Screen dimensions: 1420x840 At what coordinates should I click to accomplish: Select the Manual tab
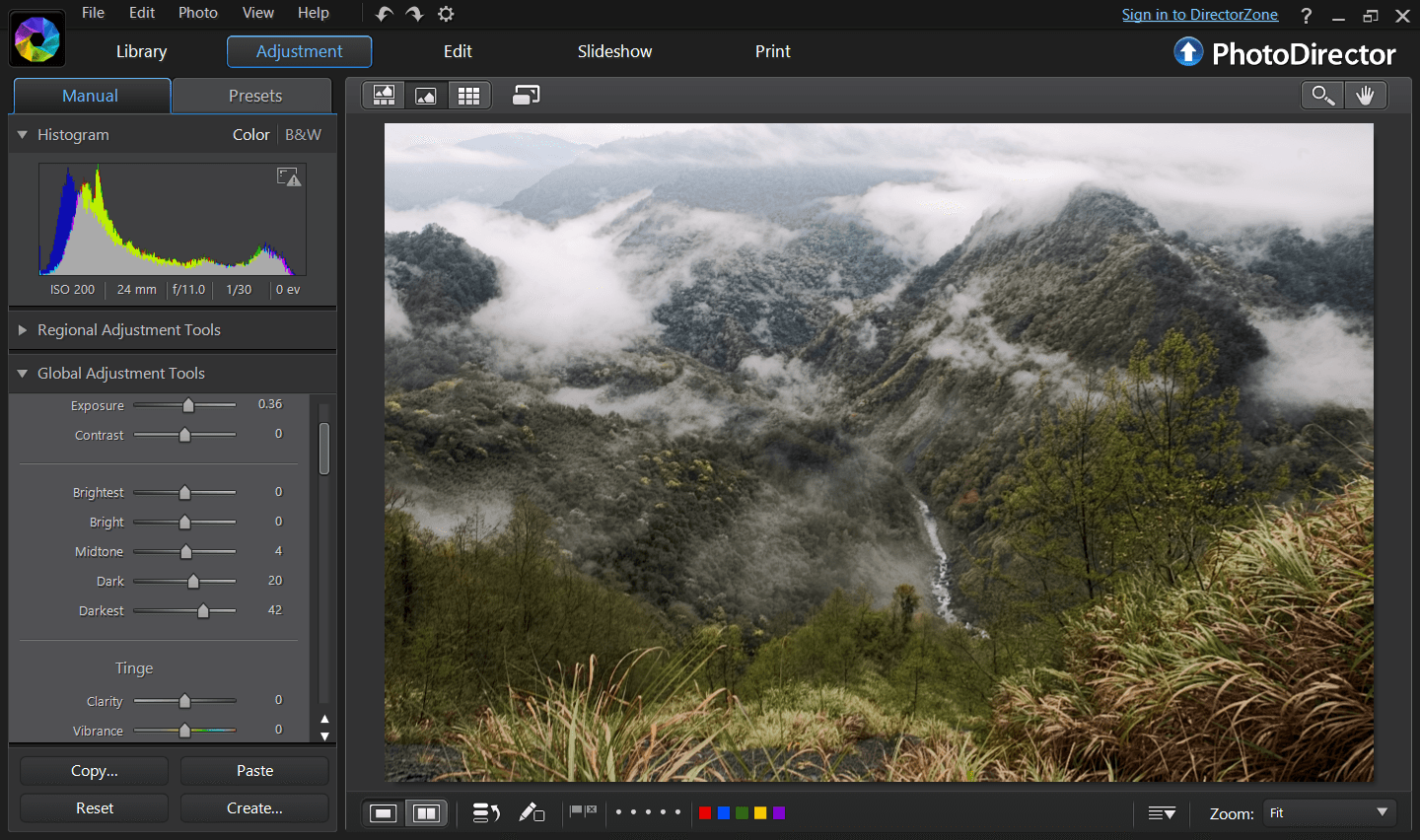pyautogui.click(x=91, y=96)
